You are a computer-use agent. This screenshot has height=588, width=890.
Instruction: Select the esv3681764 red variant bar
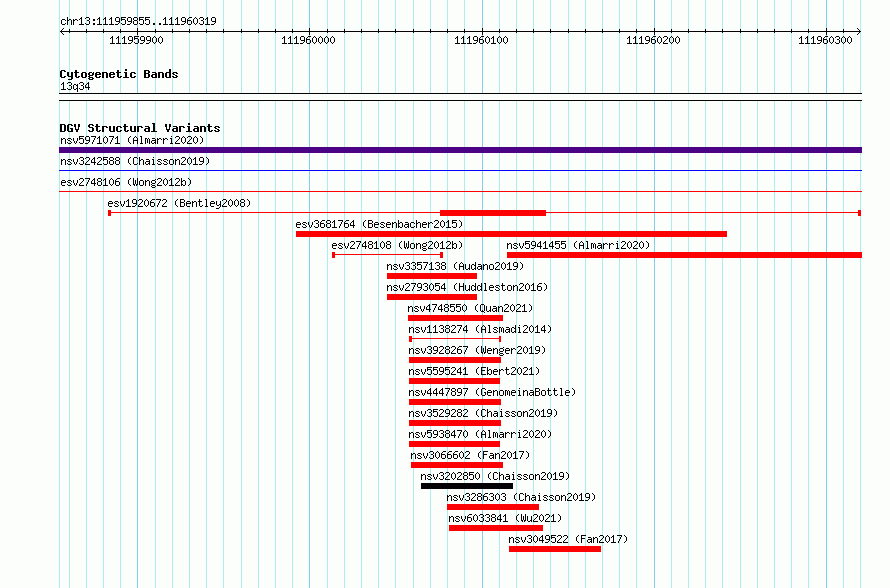click(x=511, y=234)
